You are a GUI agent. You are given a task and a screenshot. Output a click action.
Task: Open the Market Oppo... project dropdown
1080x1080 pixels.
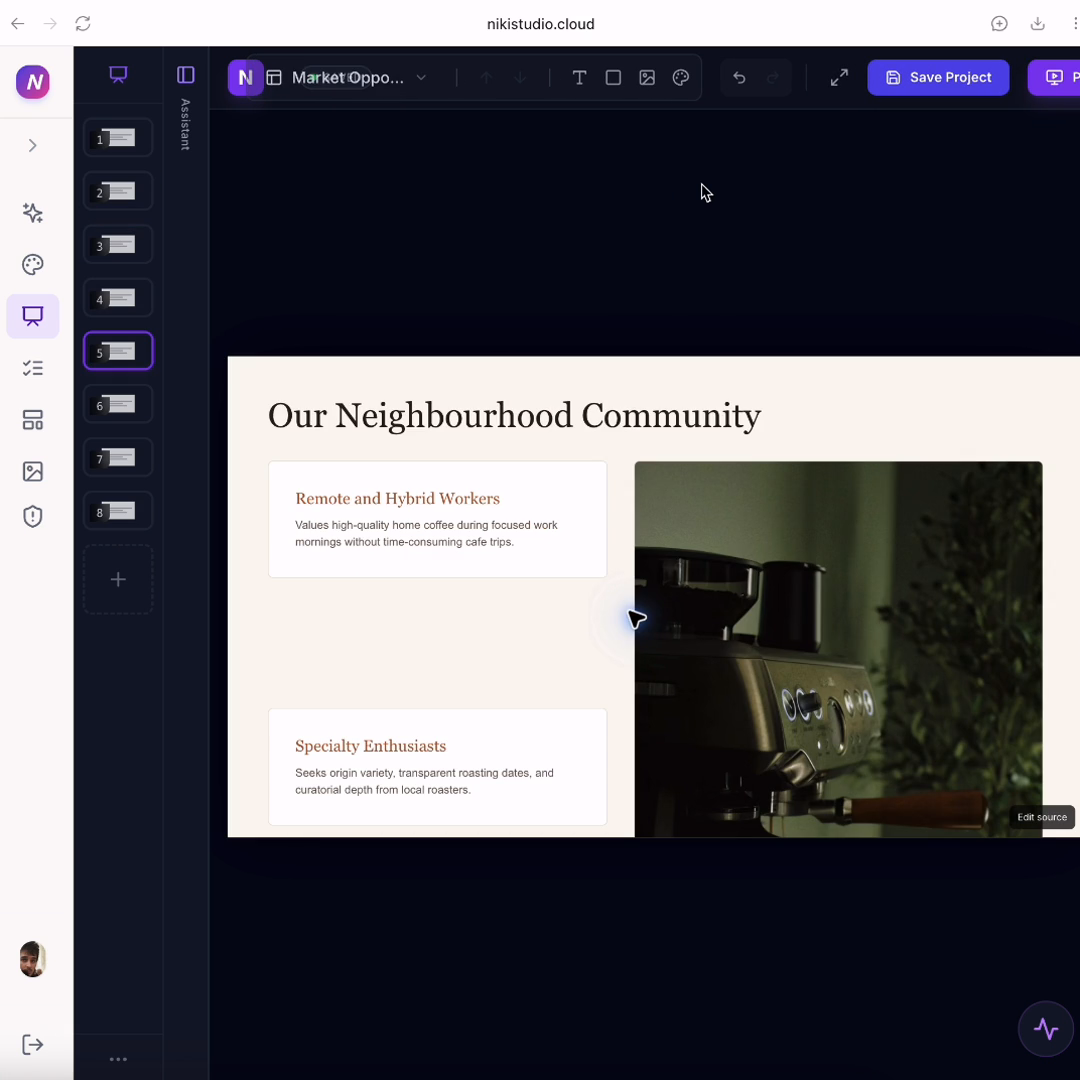pos(347,78)
